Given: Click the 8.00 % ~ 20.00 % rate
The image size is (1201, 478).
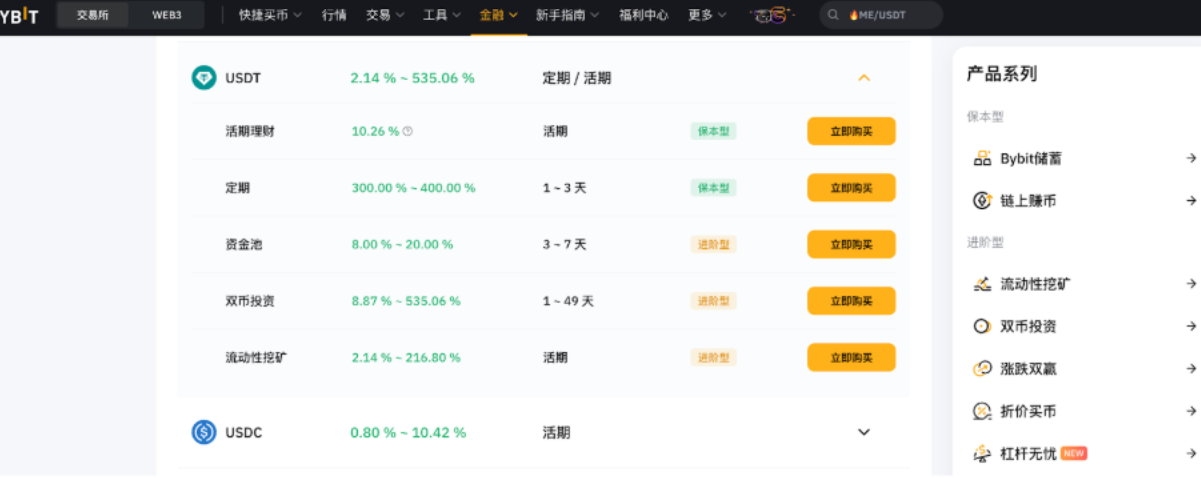Looking at the screenshot, I should pos(402,244).
